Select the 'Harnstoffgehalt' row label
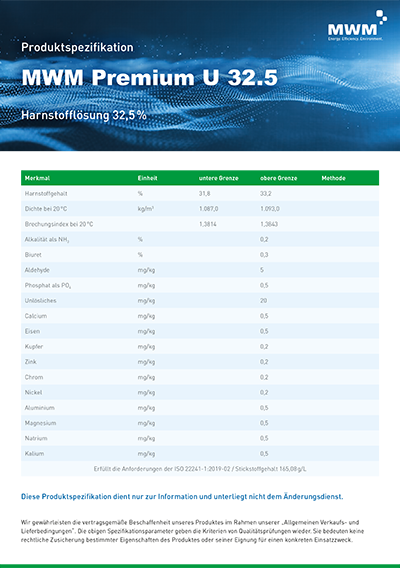This screenshot has width=400, height=568. click(x=46, y=193)
